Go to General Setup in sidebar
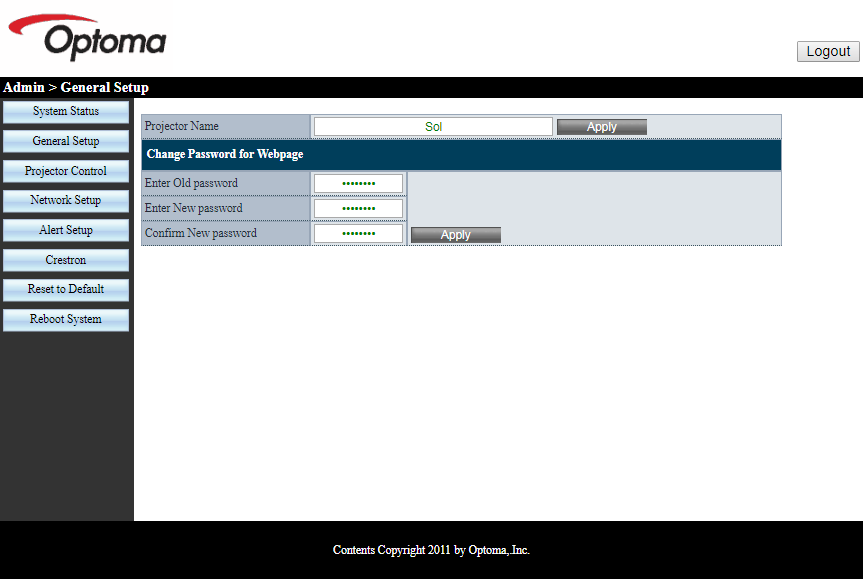This screenshot has width=863, height=579. pos(66,141)
